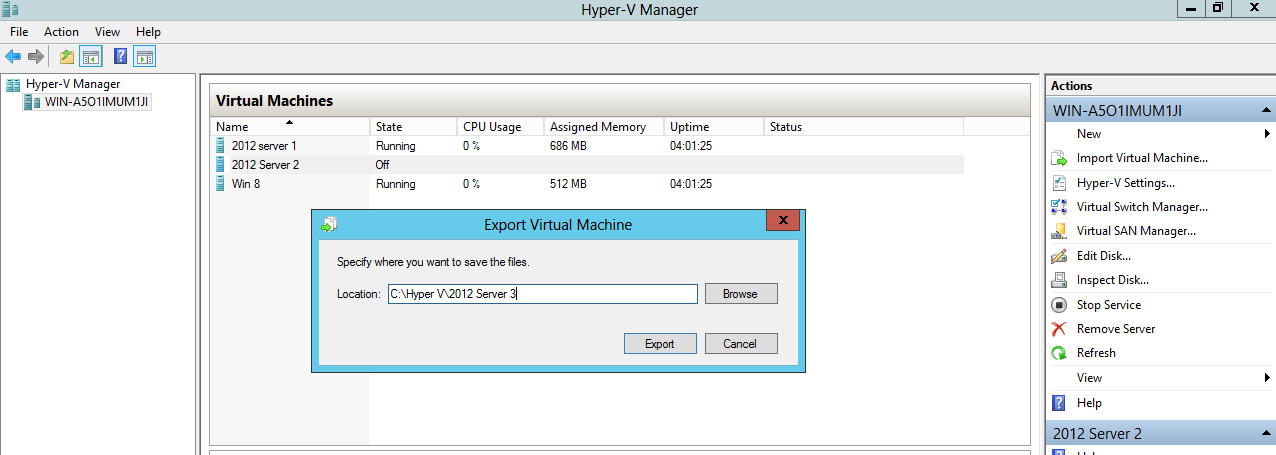Click the server icon beside WIN-A5O1IMUM1JI in tree
The height and width of the screenshot is (455, 1276).
(32, 102)
